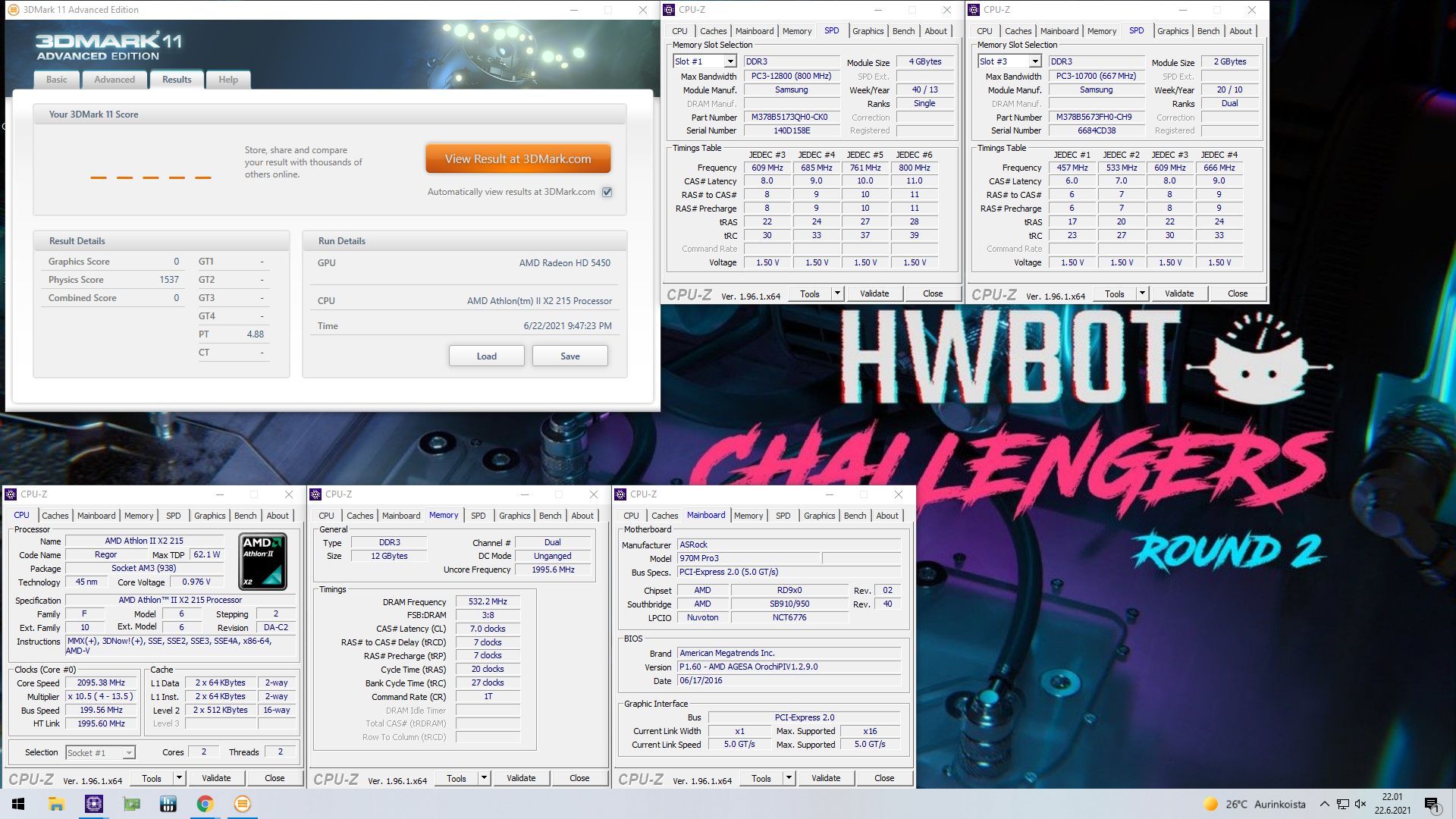Open the GPU card taskbar application
Screen dimensions: 1456x819
[131, 804]
